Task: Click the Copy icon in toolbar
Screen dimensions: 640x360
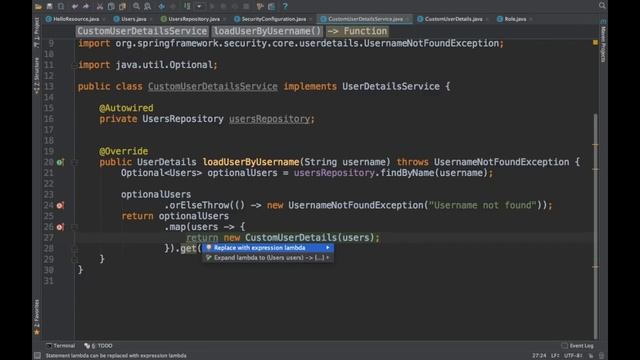Action: point(111,7)
